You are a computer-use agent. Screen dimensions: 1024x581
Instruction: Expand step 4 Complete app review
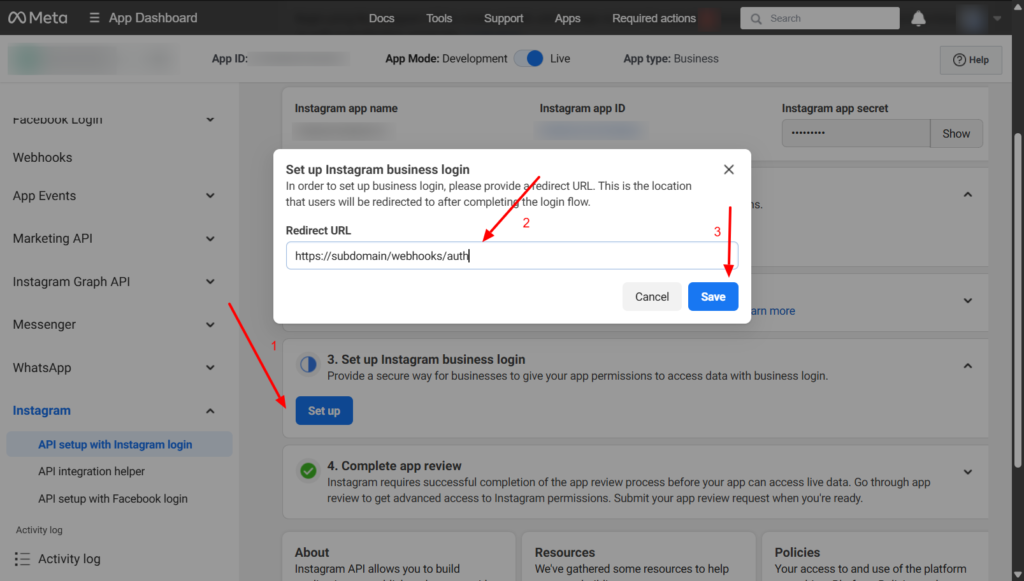pyautogui.click(x=968, y=472)
